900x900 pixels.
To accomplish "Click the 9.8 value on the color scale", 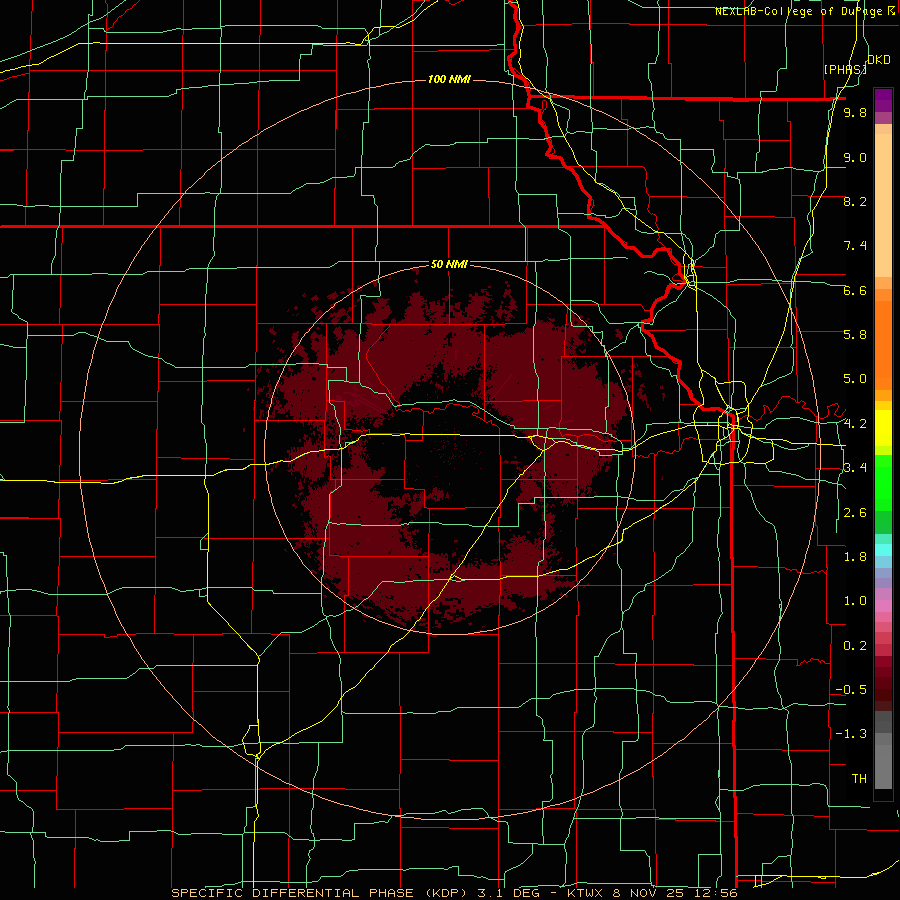I will pos(855,113).
